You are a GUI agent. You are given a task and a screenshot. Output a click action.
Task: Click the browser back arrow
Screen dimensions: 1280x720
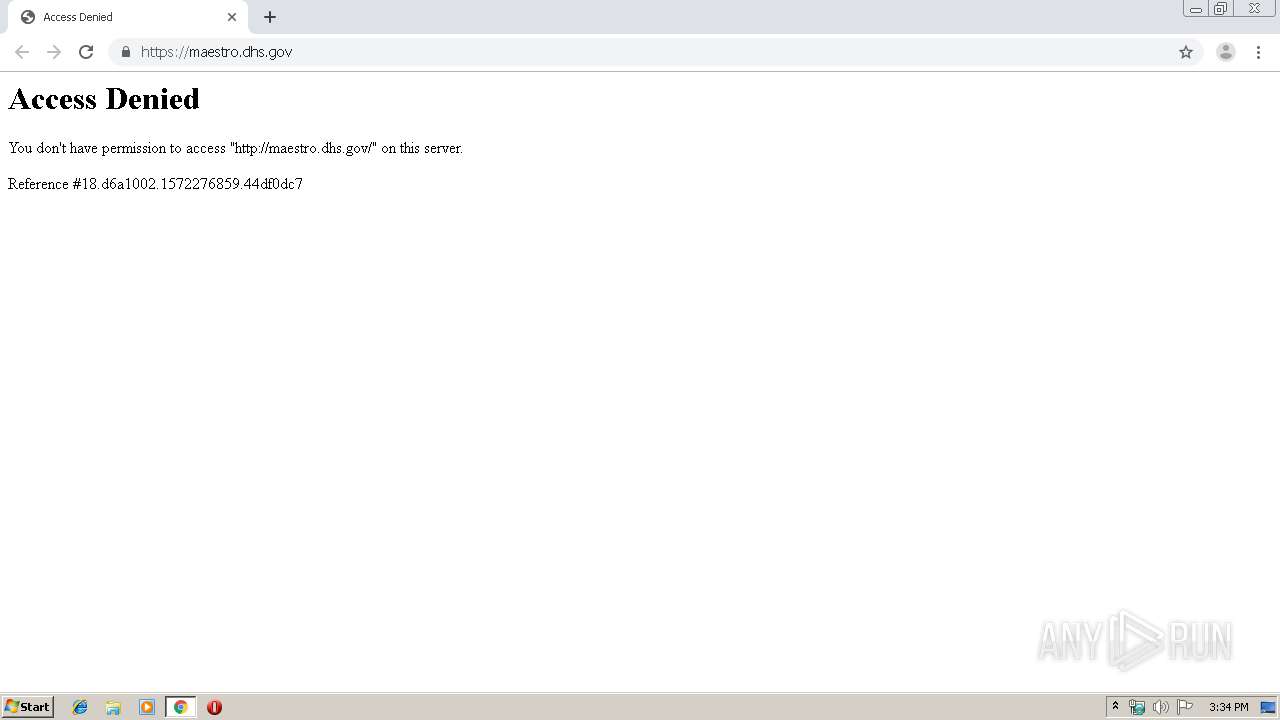point(22,52)
